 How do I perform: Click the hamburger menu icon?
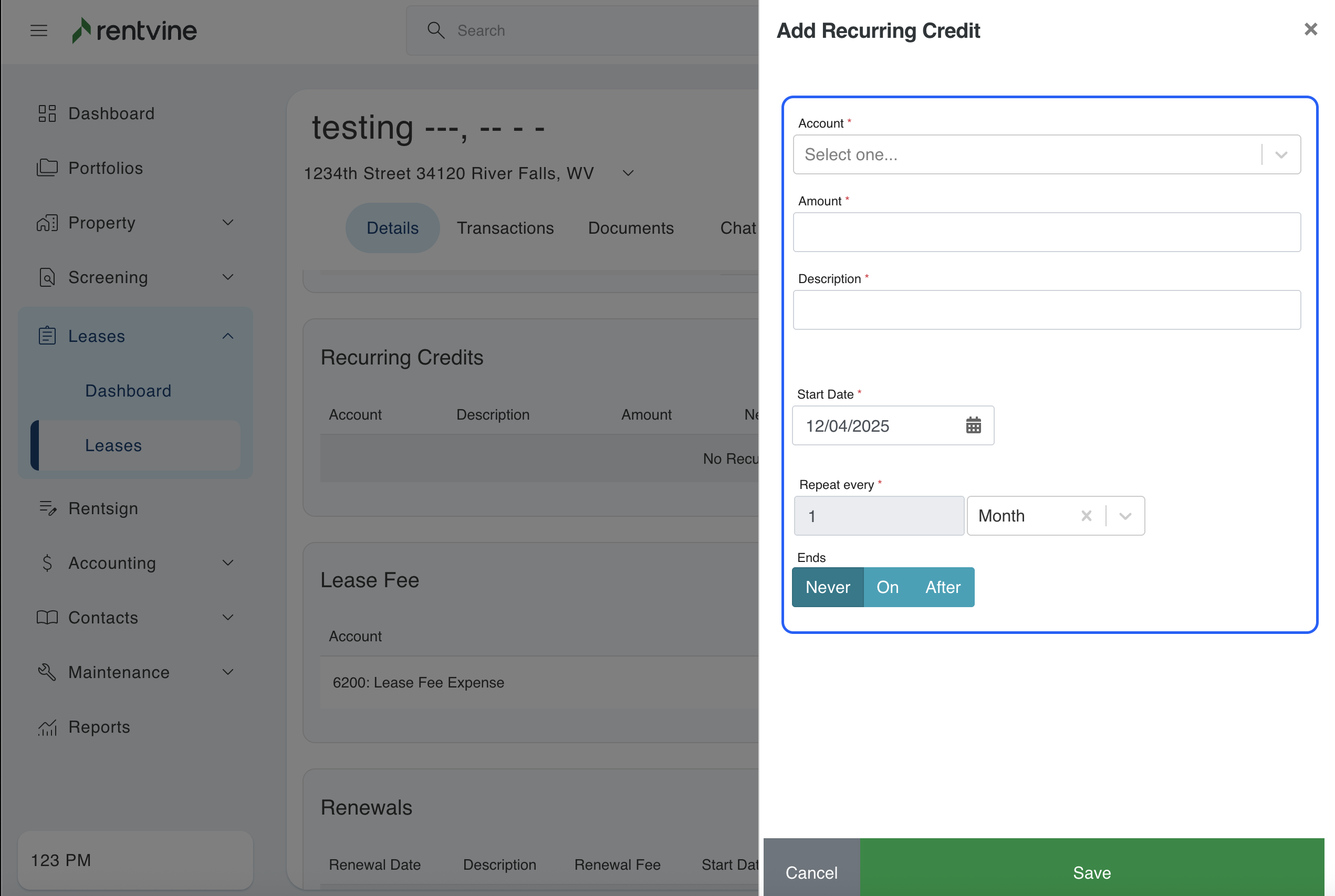click(39, 30)
